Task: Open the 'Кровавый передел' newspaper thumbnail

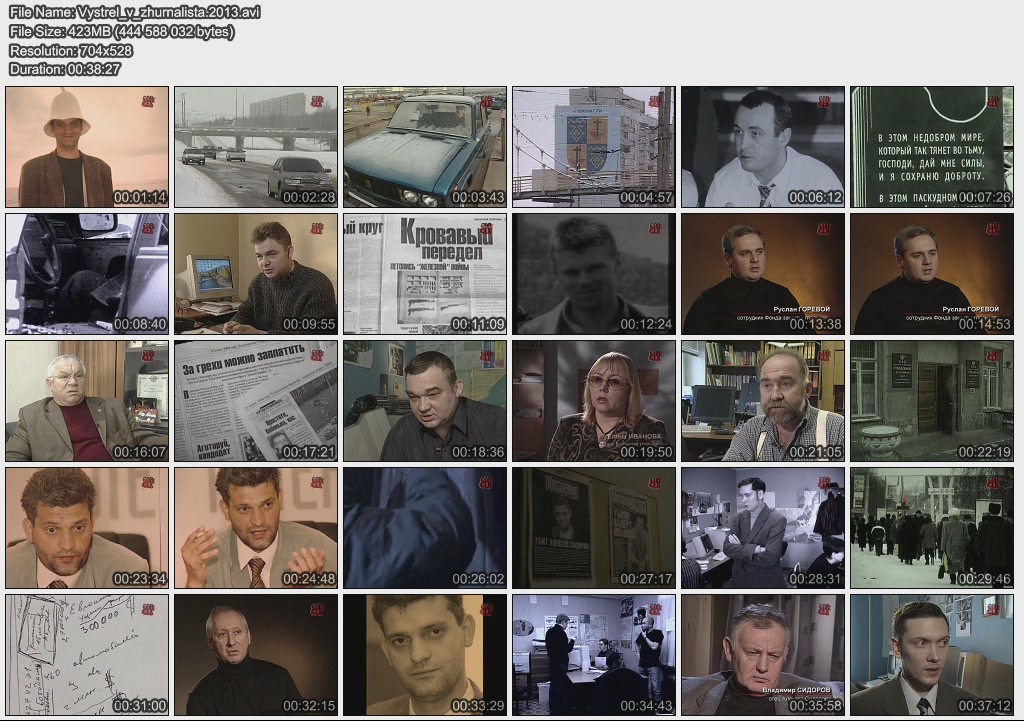Action: 425,274
